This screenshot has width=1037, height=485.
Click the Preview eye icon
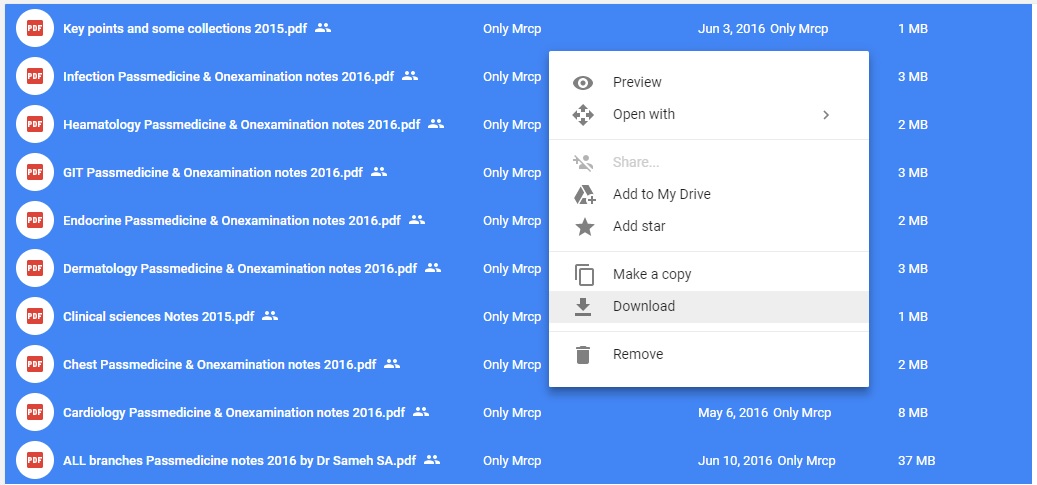(x=583, y=83)
